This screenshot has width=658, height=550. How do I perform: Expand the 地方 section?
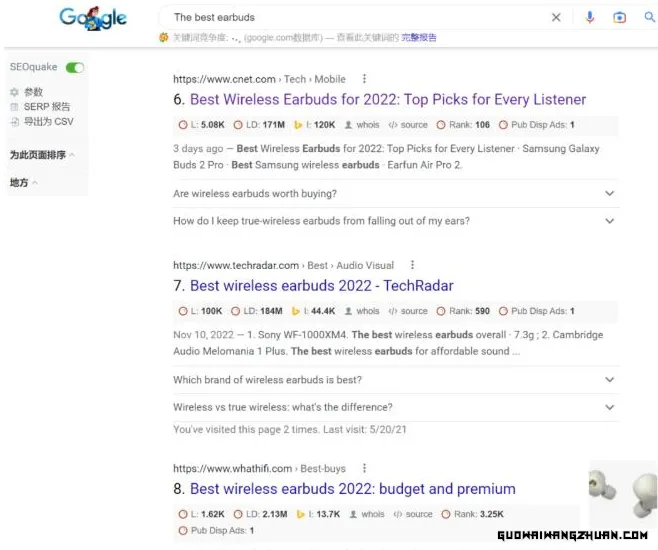[24, 182]
